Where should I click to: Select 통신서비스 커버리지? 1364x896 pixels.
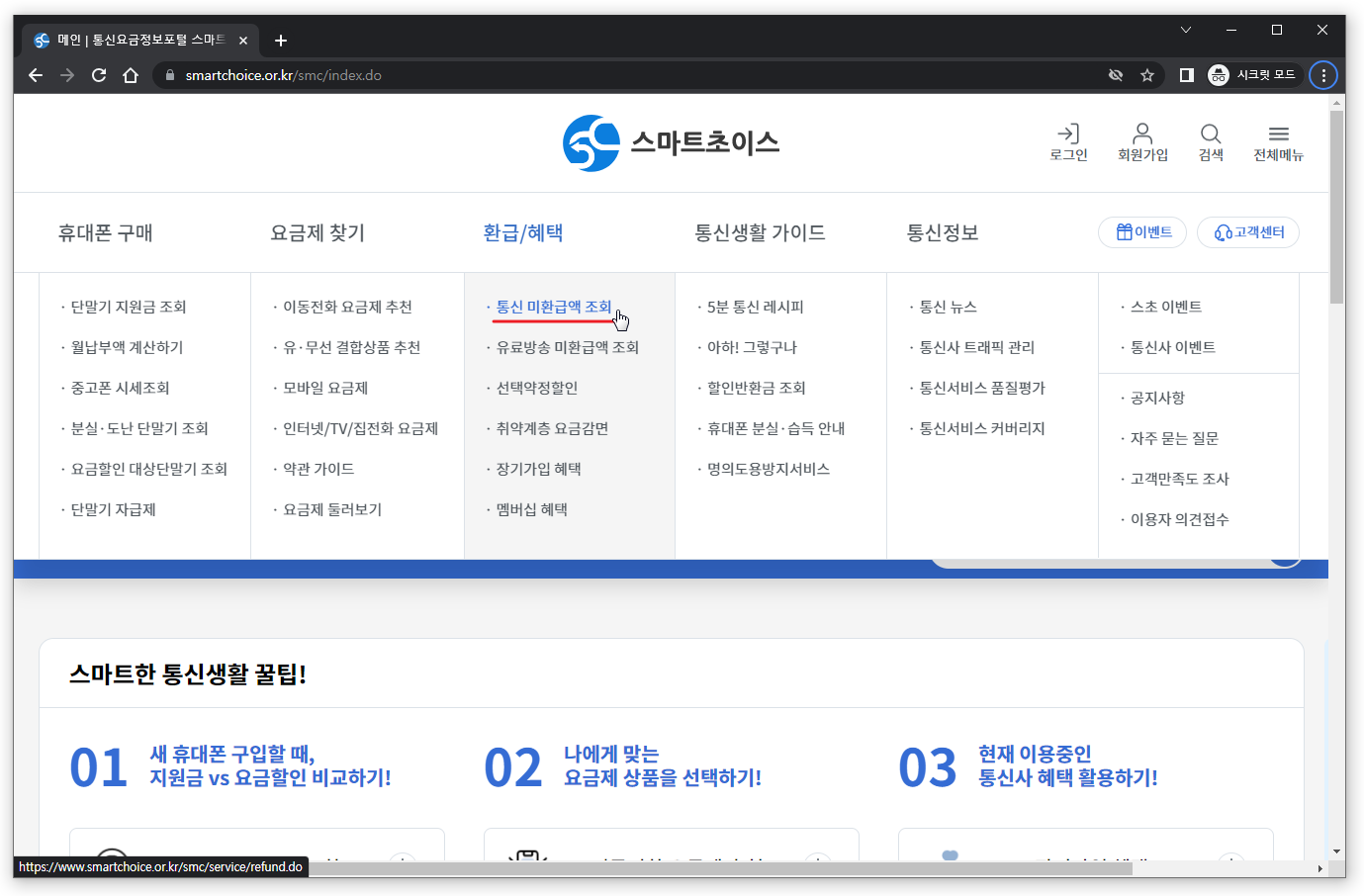(x=982, y=428)
